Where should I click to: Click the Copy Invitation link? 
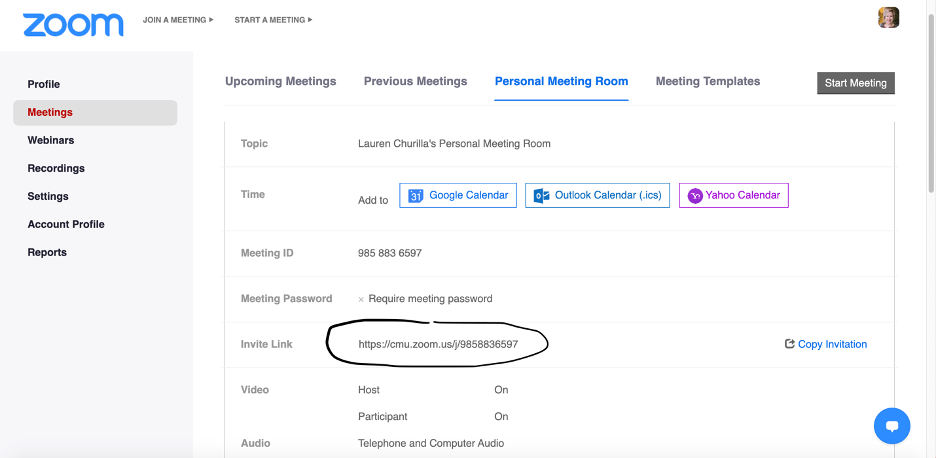pos(832,344)
